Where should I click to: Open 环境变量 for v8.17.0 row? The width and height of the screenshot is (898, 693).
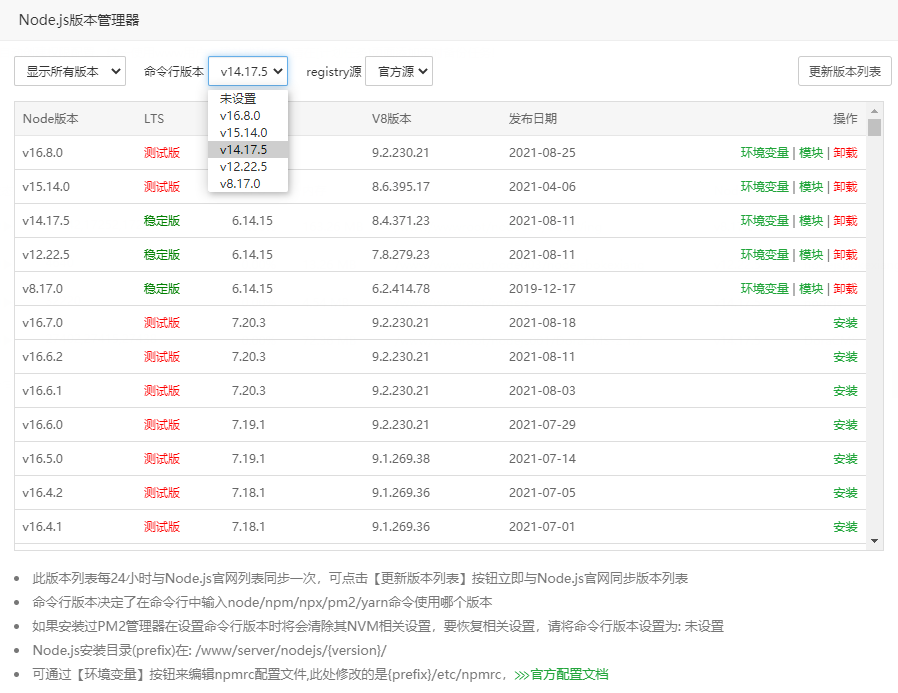[x=765, y=289]
